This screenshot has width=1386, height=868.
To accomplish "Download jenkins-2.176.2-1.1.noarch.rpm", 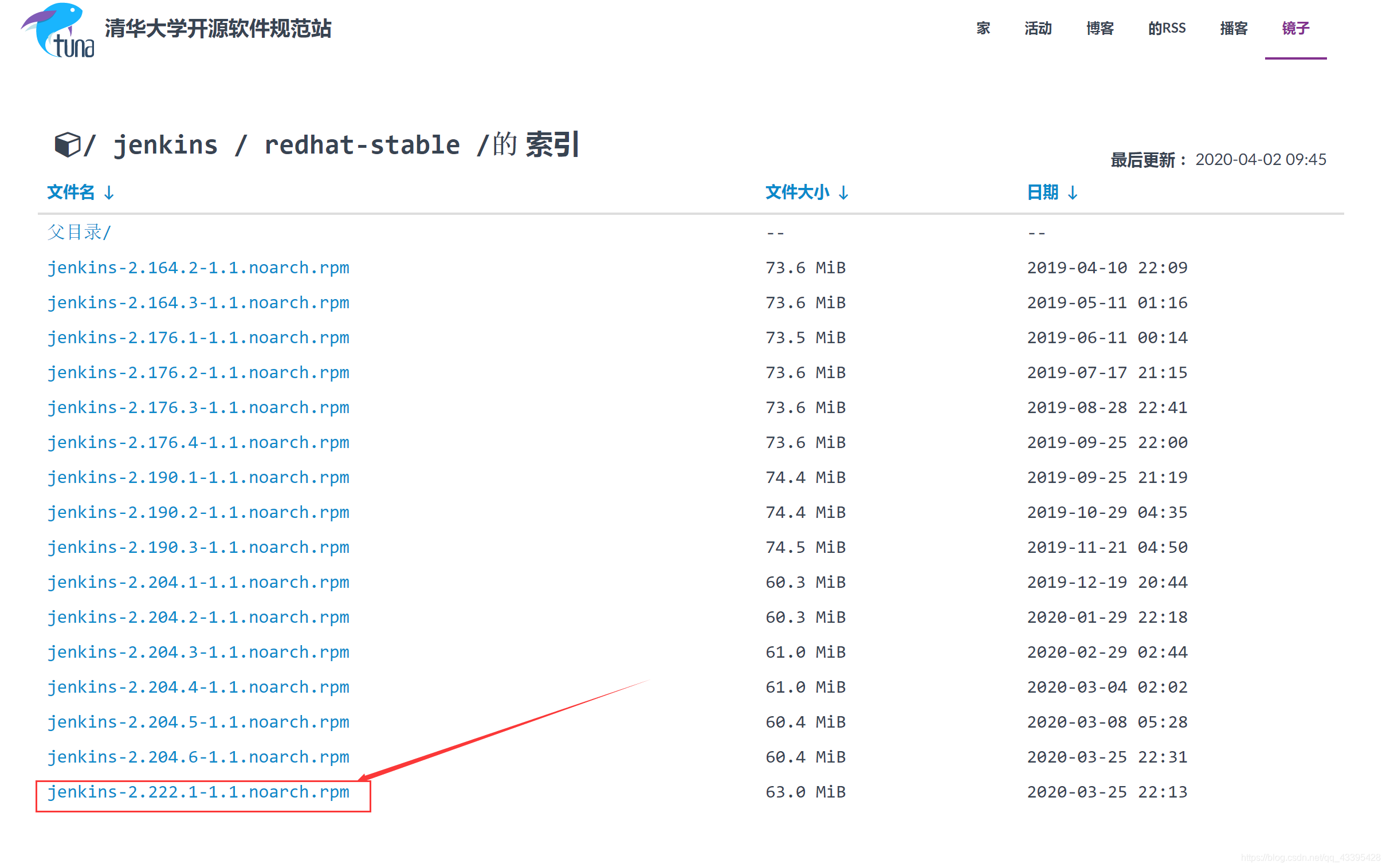I will click(x=198, y=372).
